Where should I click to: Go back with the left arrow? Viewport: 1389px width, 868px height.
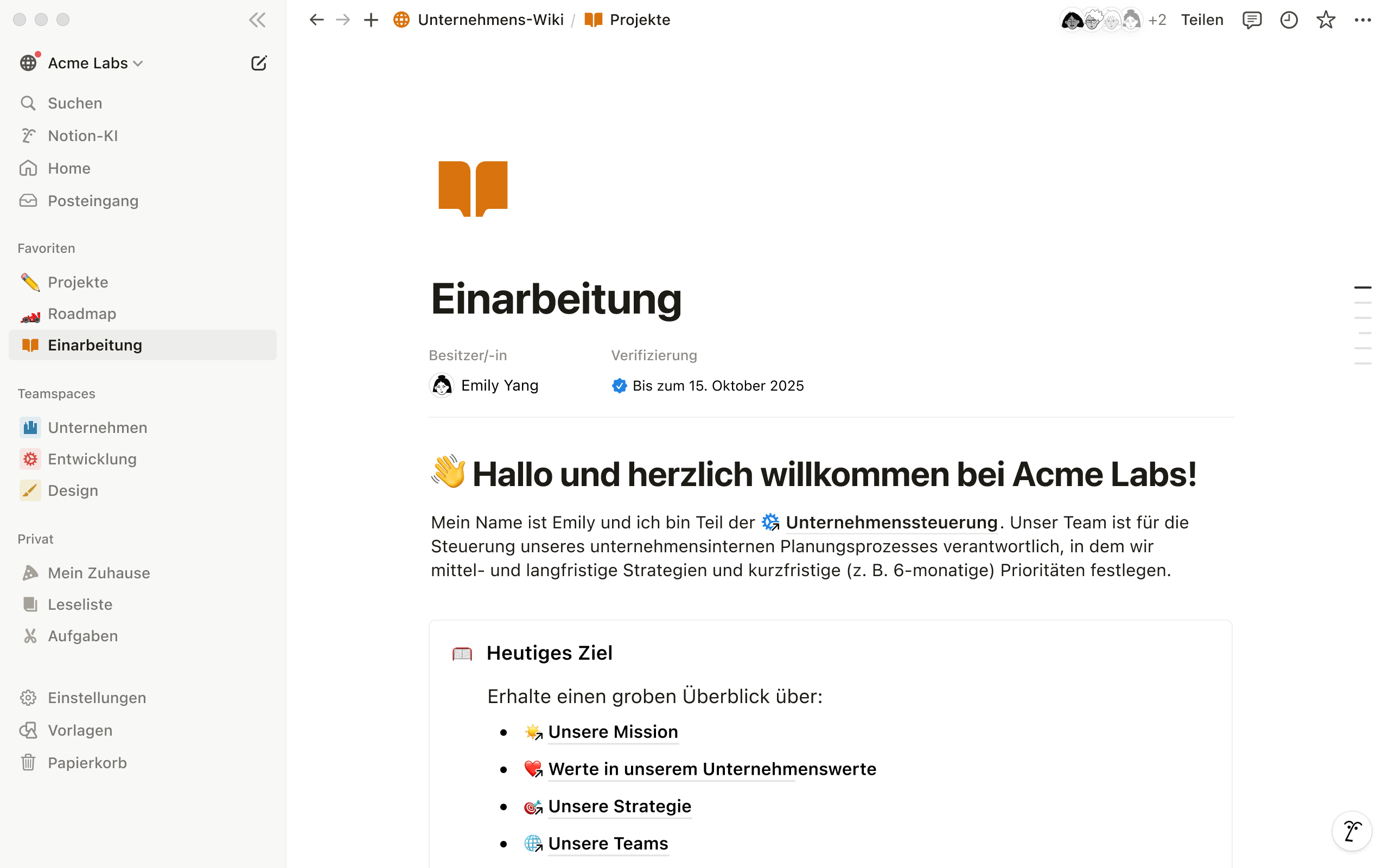pos(317,20)
